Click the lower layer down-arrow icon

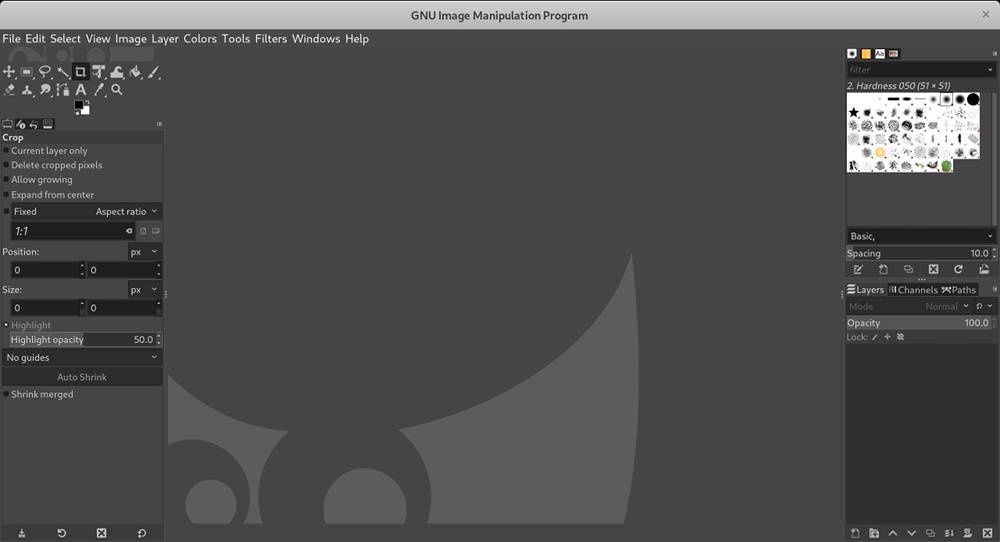click(x=911, y=533)
